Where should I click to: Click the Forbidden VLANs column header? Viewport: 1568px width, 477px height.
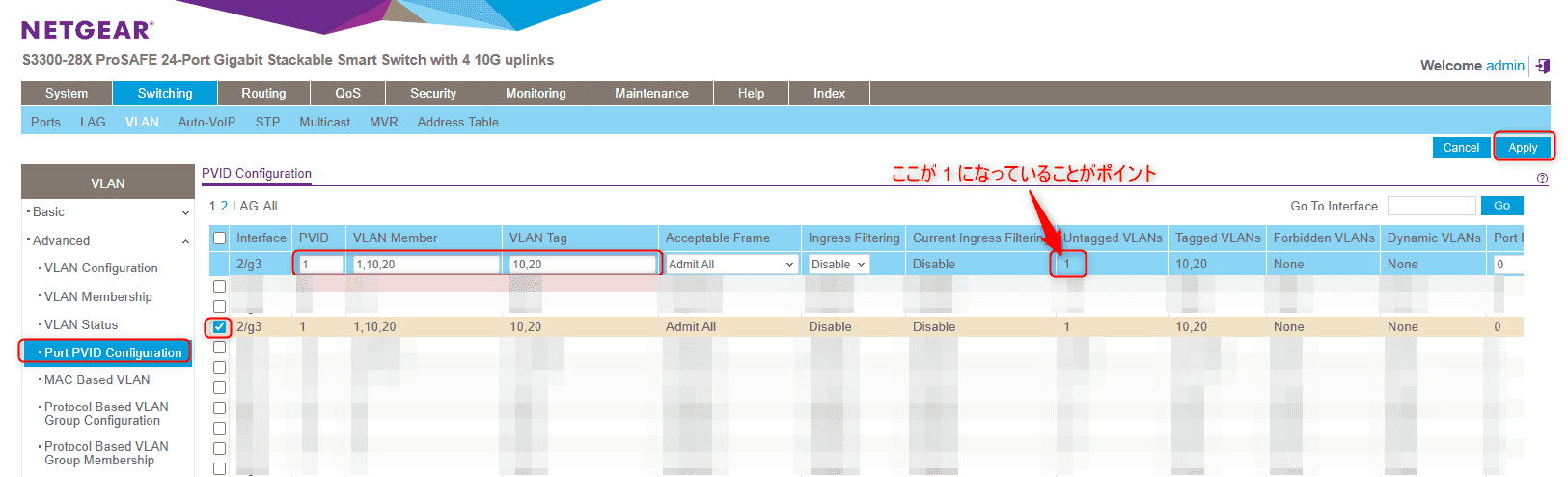tap(1324, 238)
